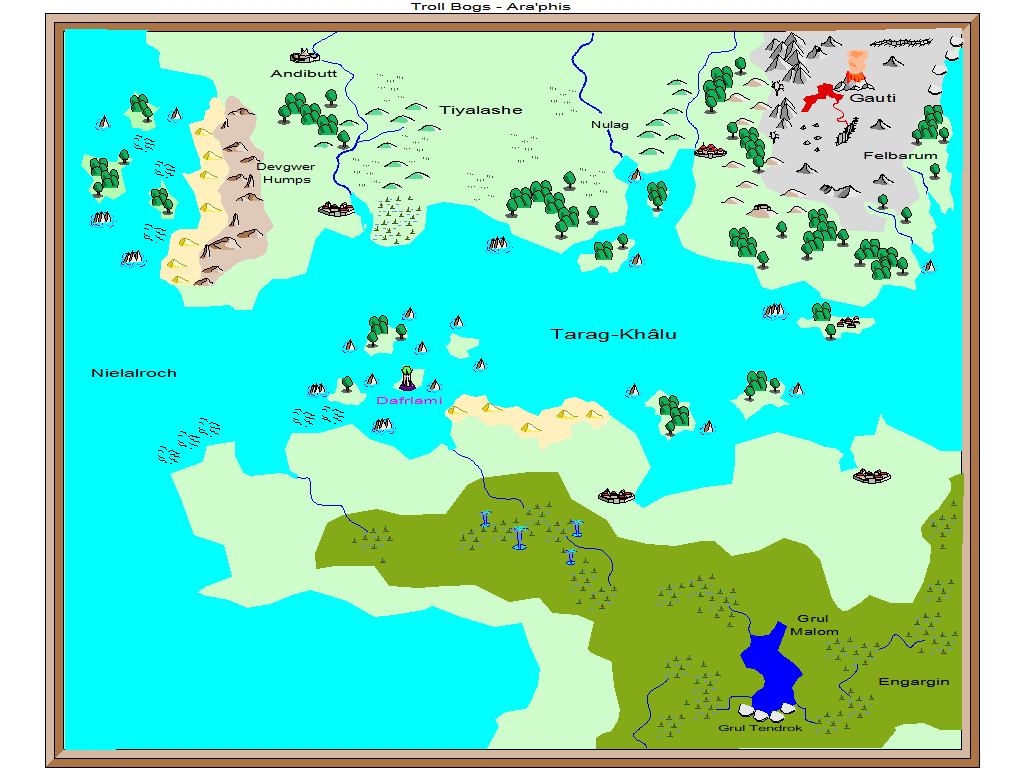Click the Devgwer Humps label

coord(286,173)
